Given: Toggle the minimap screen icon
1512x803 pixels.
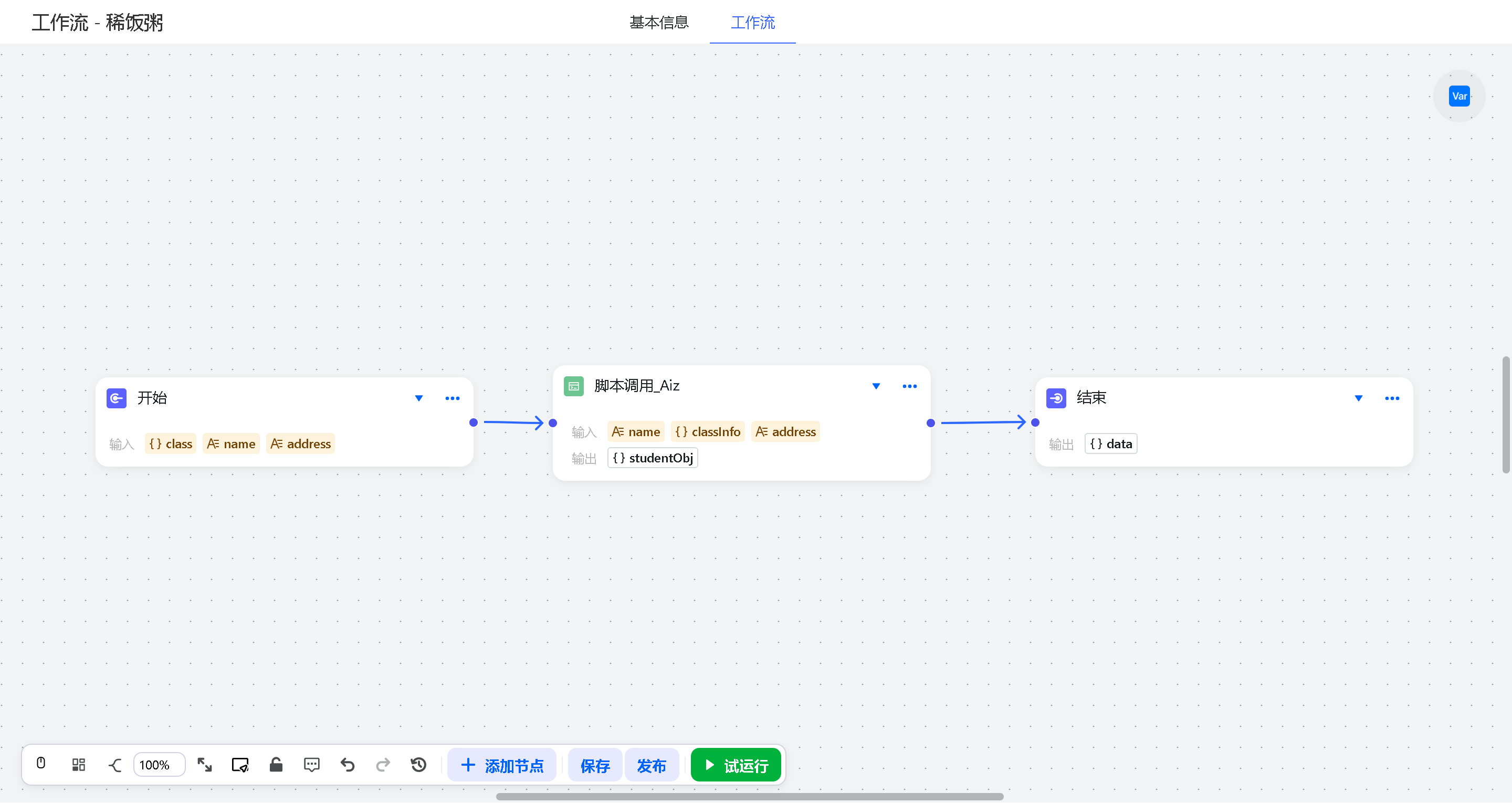Looking at the screenshot, I should 240,765.
